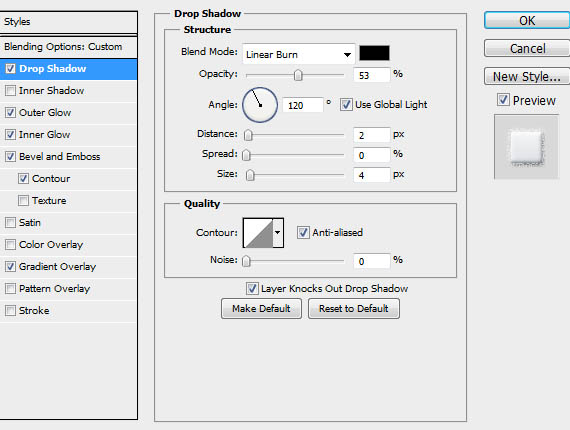Screen dimensions: 570x430
Task: Open the black shadow color swatch
Action: [x=374, y=53]
